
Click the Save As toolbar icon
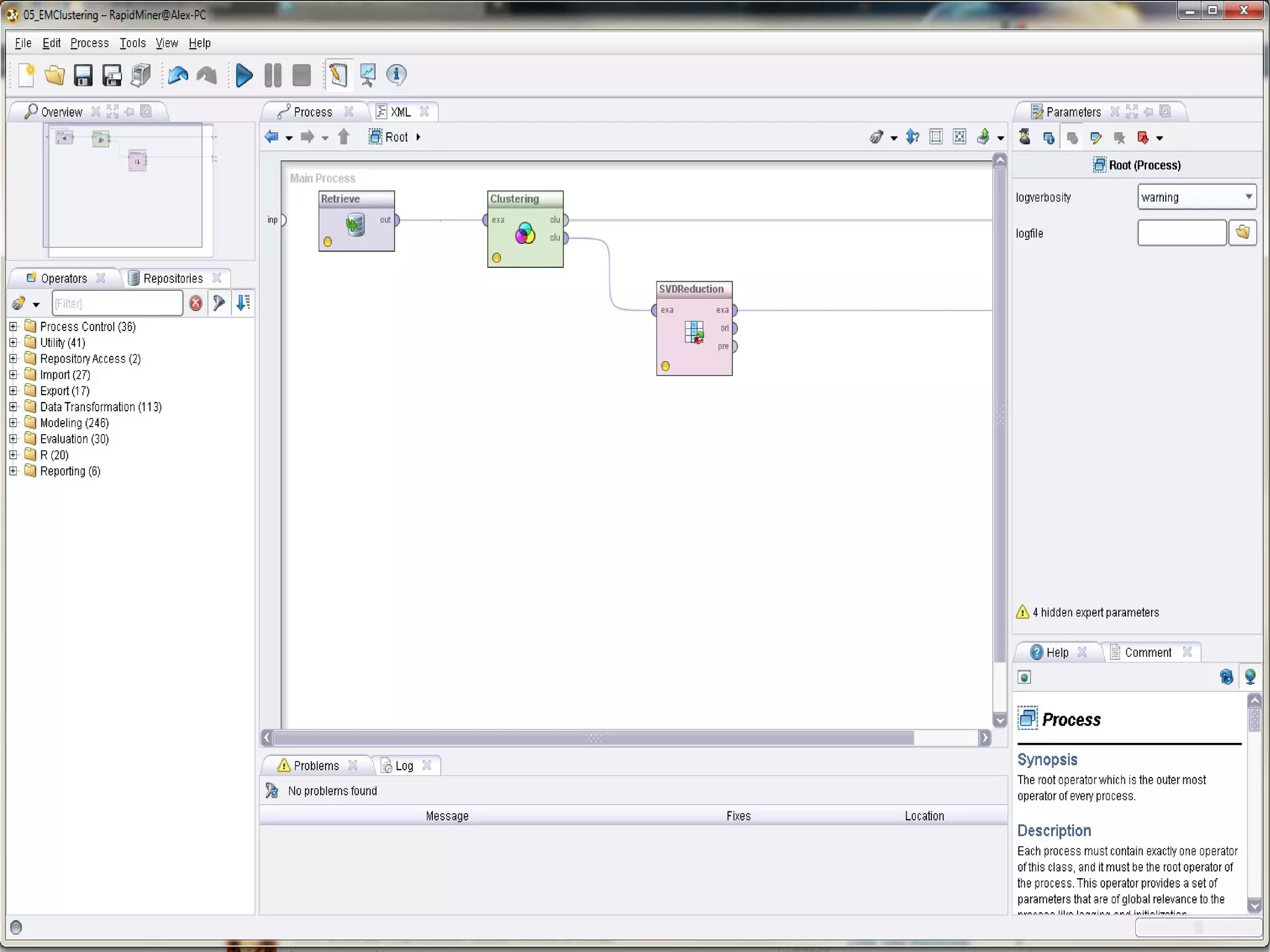pos(112,75)
